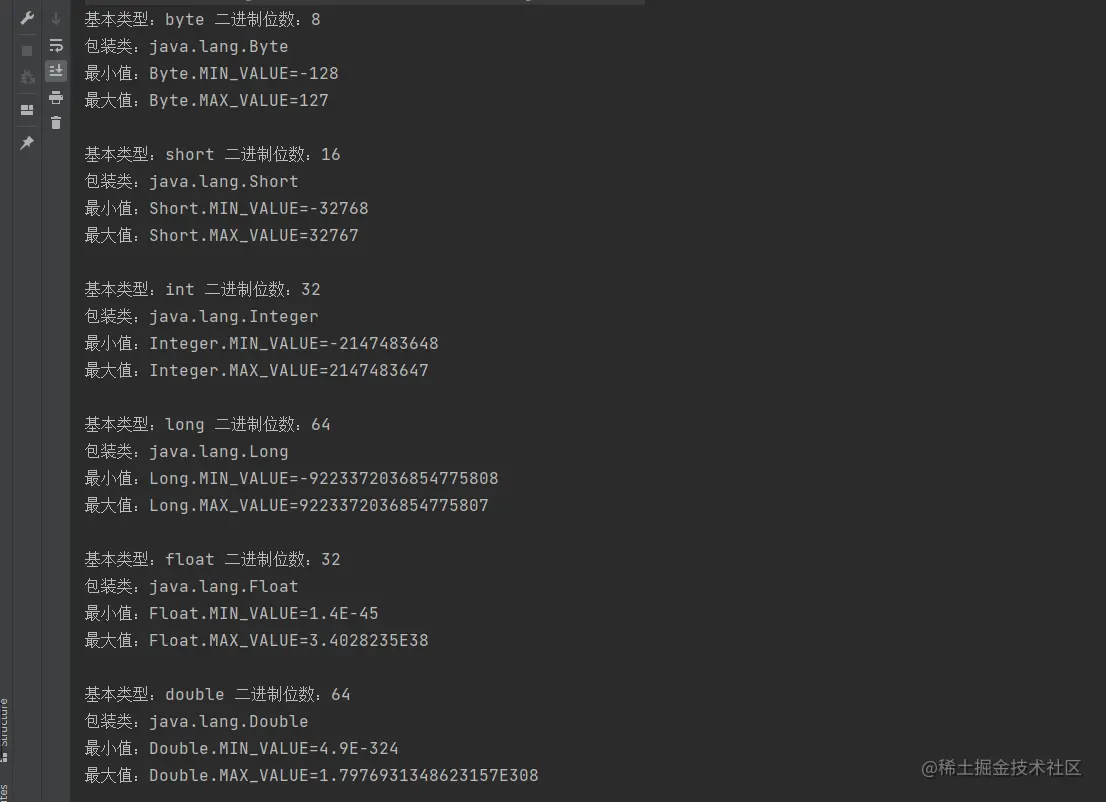Open the Structure tool window tab
This screenshot has width=1106, height=802.
click(4, 722)
